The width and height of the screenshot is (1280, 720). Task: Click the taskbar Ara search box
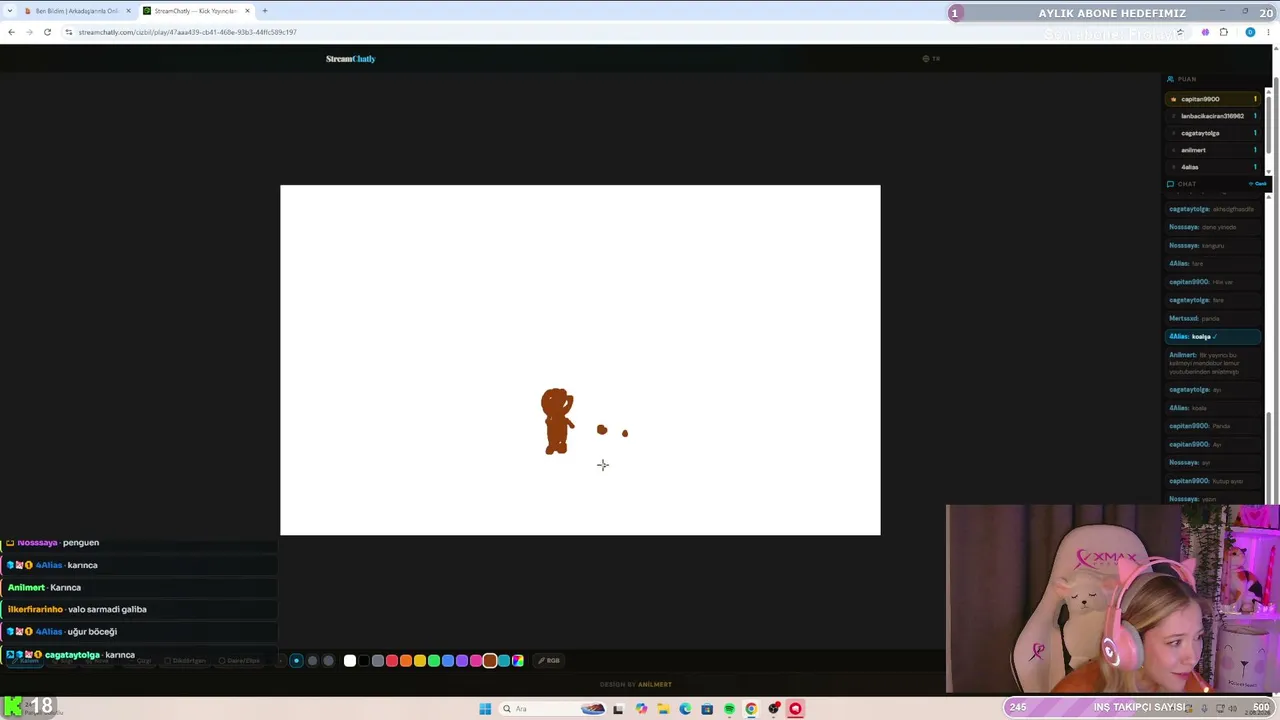coord(552,709)
